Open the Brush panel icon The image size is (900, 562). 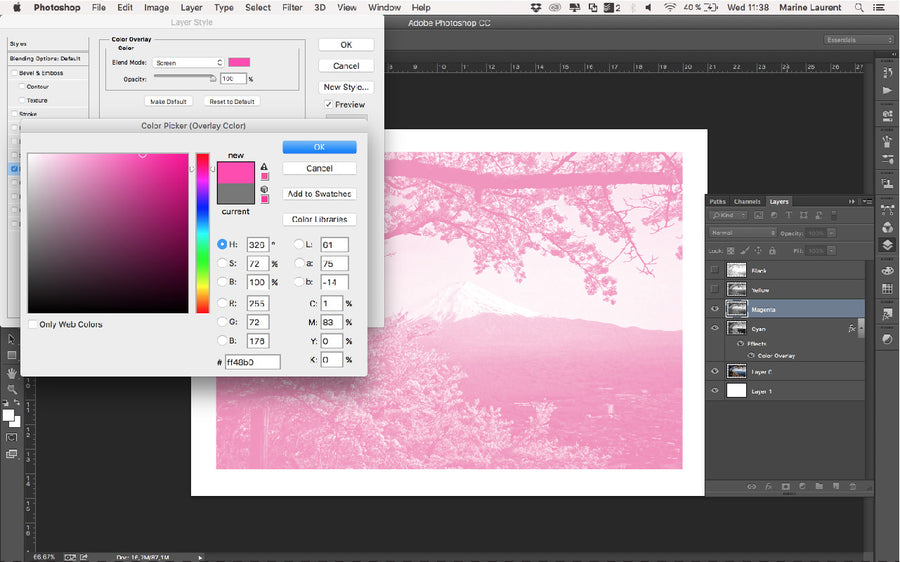point(887,141)
